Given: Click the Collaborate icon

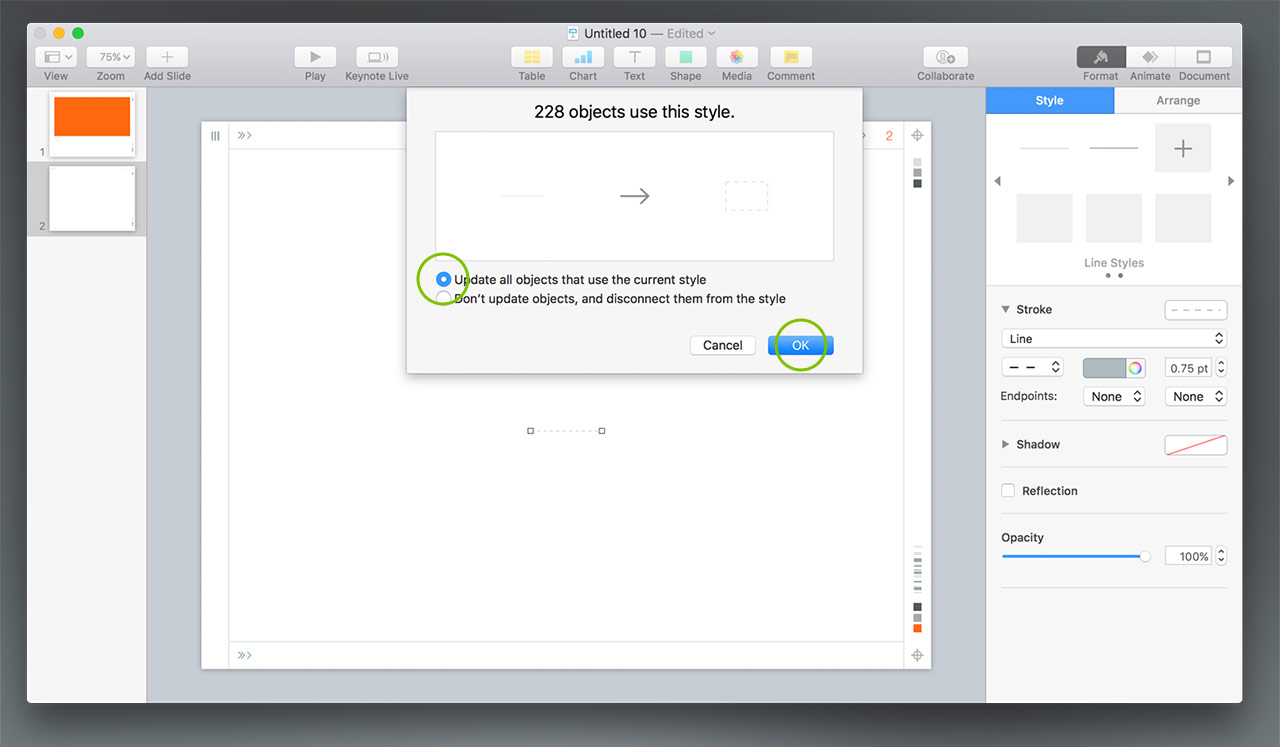Looking at the screenshot, I should point(945,57).
